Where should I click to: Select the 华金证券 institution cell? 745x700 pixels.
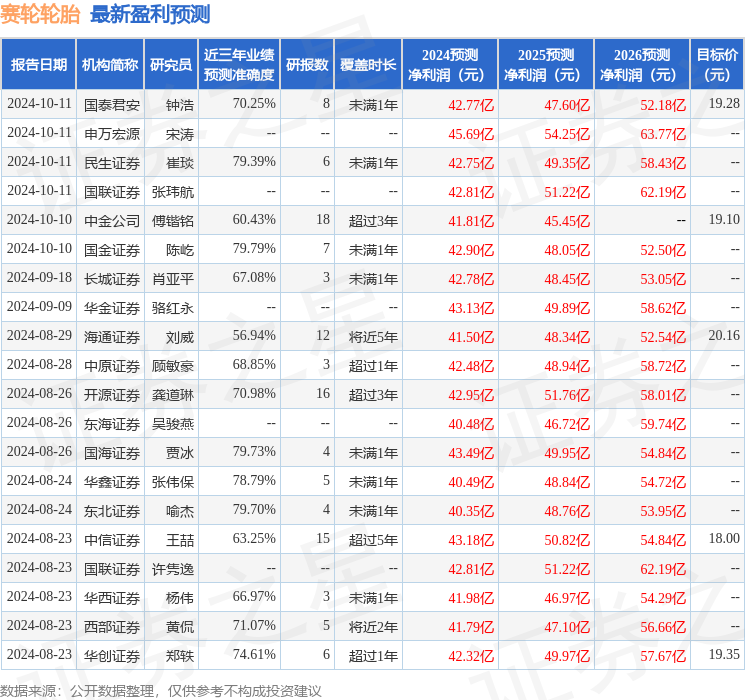coord(112,308)
